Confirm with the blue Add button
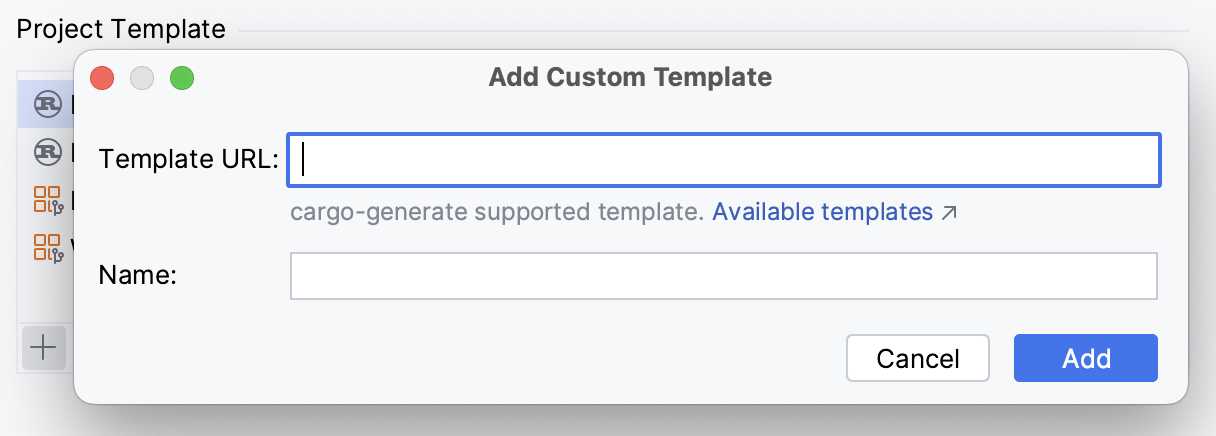This screenshot has height=436, width=1216. [x=1085, y=358]
